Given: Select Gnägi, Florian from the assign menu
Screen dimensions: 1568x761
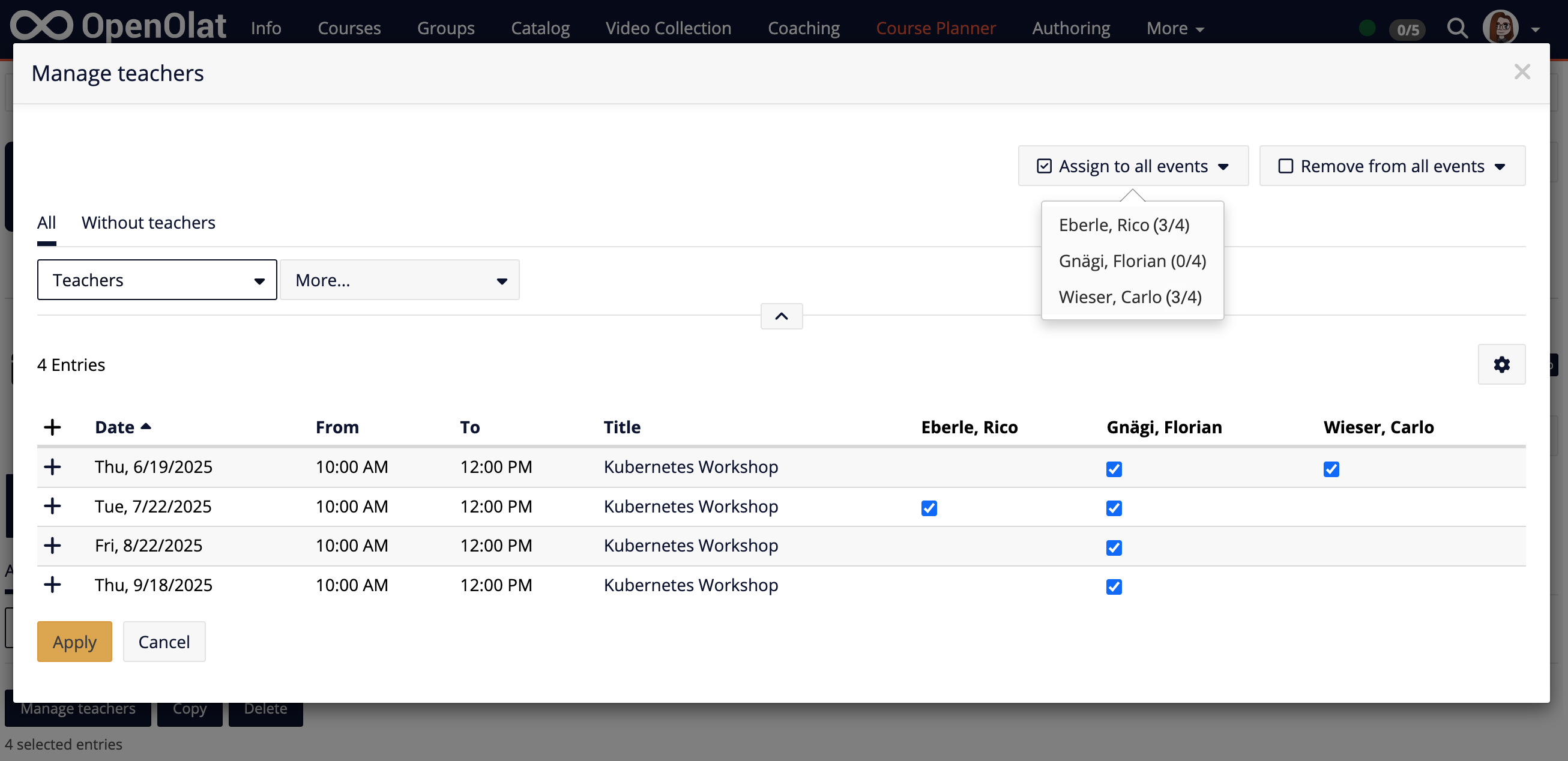Looking at the screenshot, I should (x=1132, y=260).
